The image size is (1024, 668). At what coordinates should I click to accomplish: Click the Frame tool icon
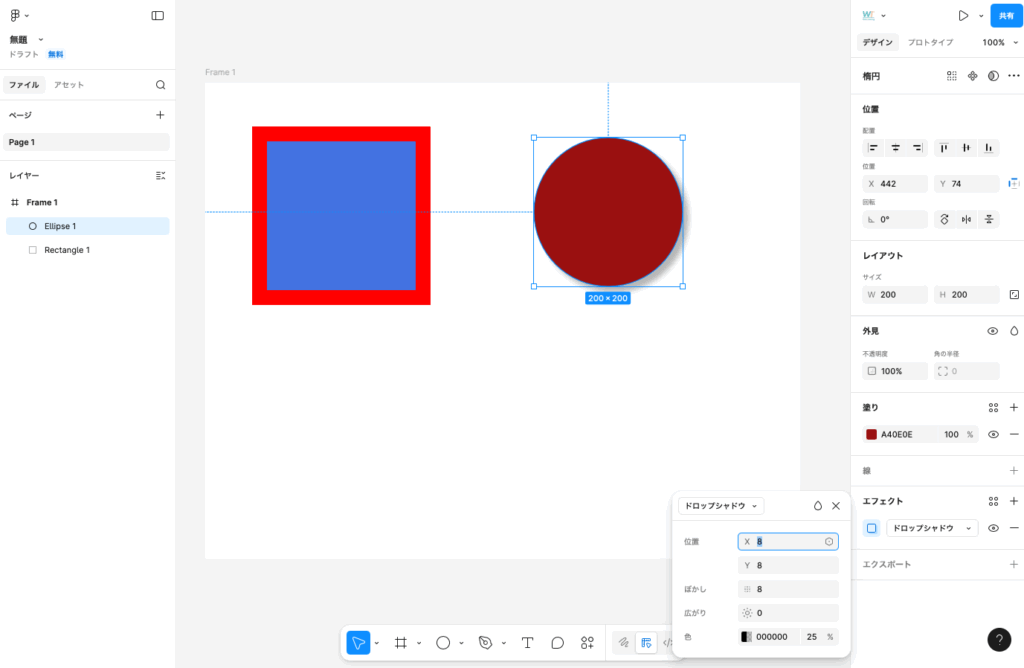tap(400, 643)
